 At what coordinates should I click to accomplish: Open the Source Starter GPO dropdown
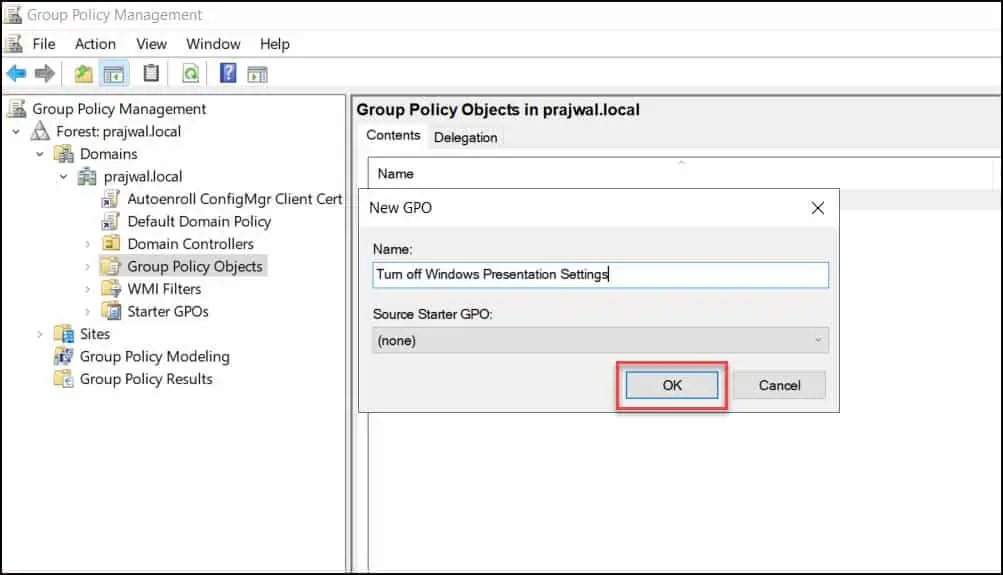click(600, 340)
